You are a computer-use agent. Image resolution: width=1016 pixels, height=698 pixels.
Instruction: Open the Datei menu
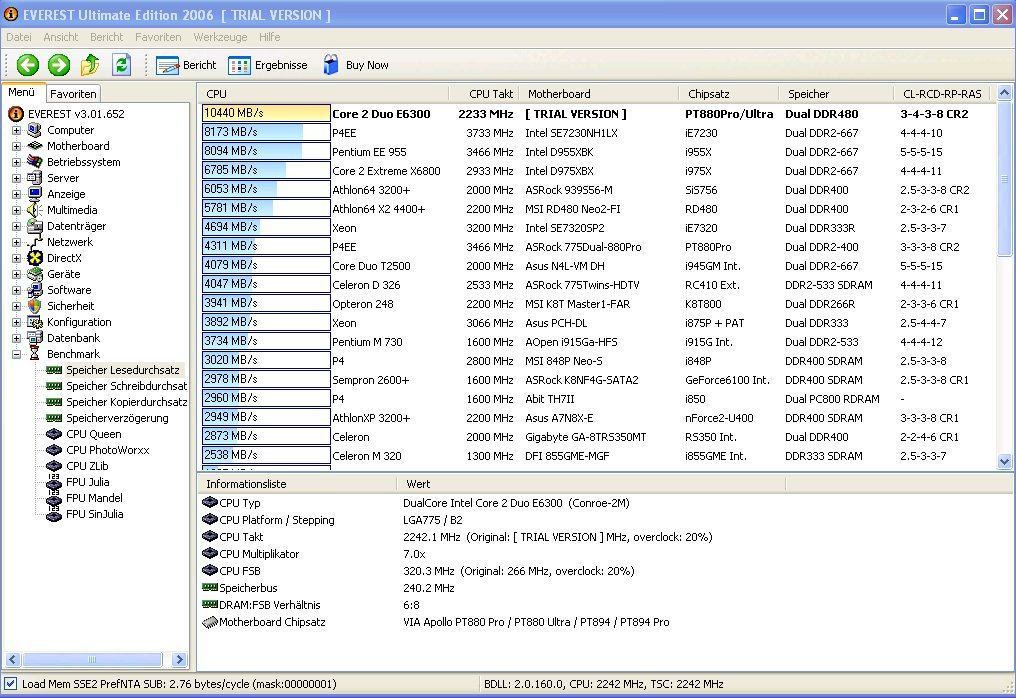coord(19,37)
